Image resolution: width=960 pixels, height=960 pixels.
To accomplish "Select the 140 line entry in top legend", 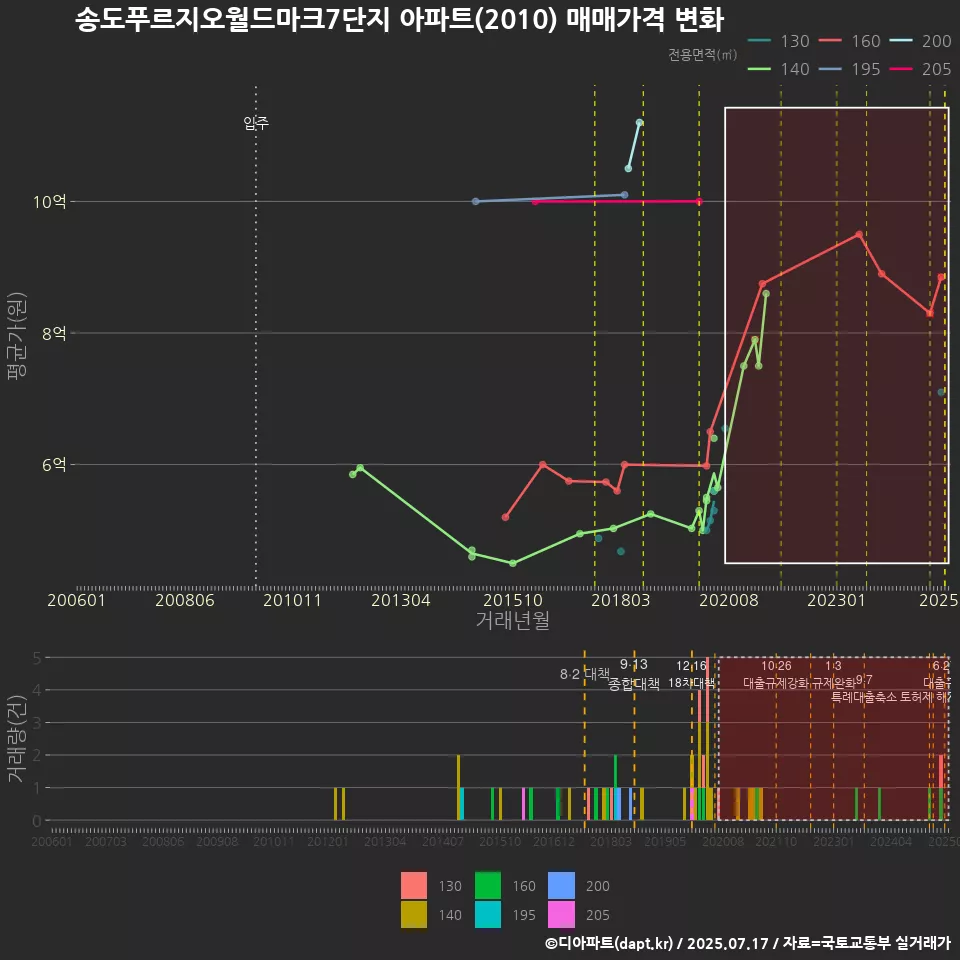I will coord(779,69).
